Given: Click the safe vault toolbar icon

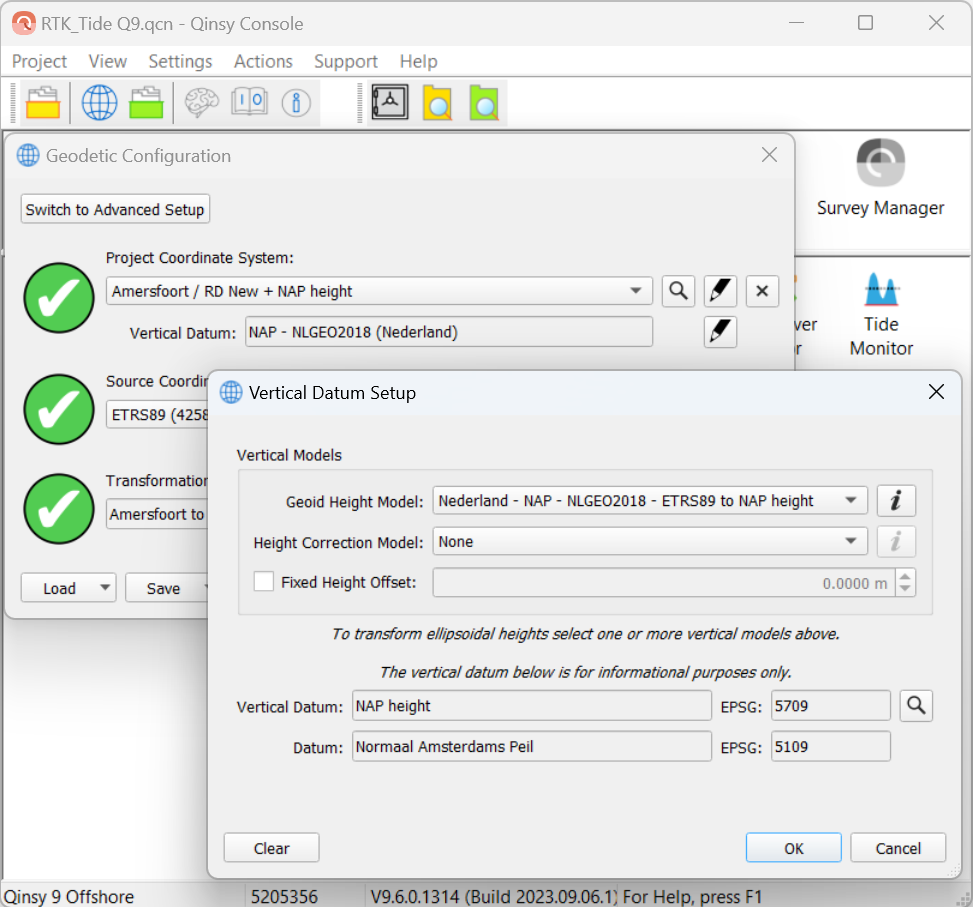Looking at the screenshot, I should pyautogui.click(x=390, y=103).
